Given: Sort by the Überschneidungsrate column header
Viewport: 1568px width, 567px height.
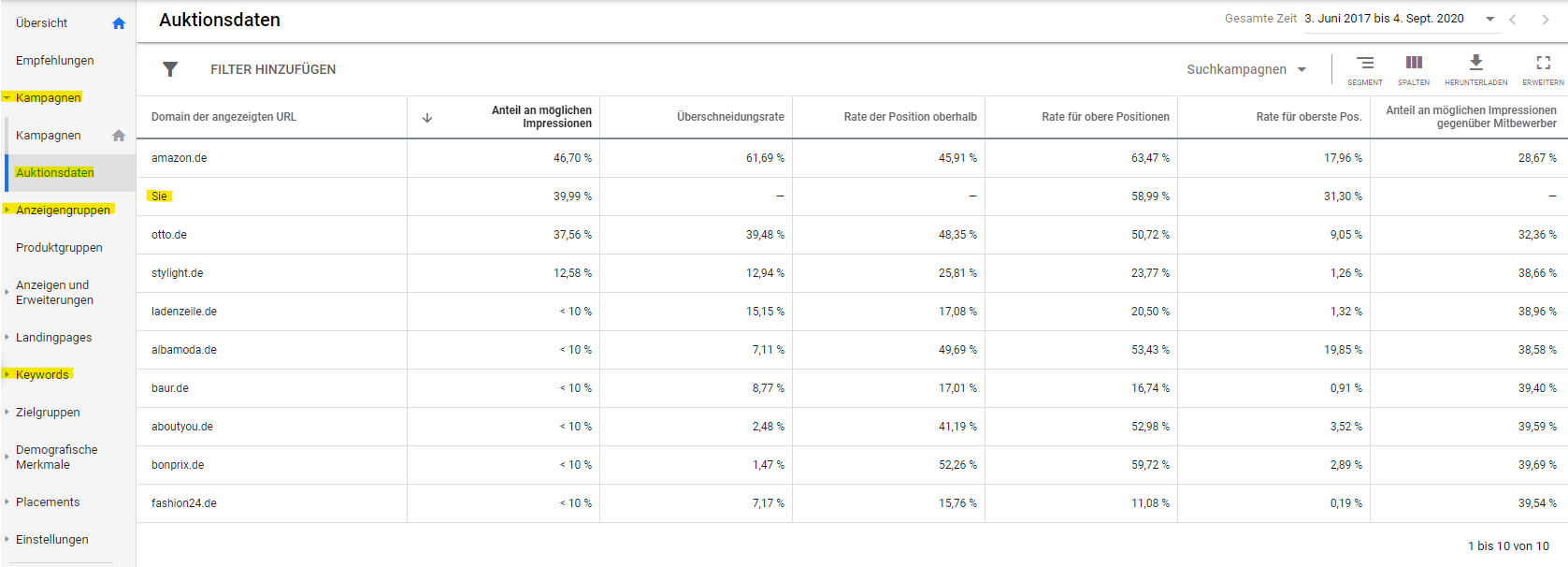Looking at the screenshot, I should (x=730, y=117).
